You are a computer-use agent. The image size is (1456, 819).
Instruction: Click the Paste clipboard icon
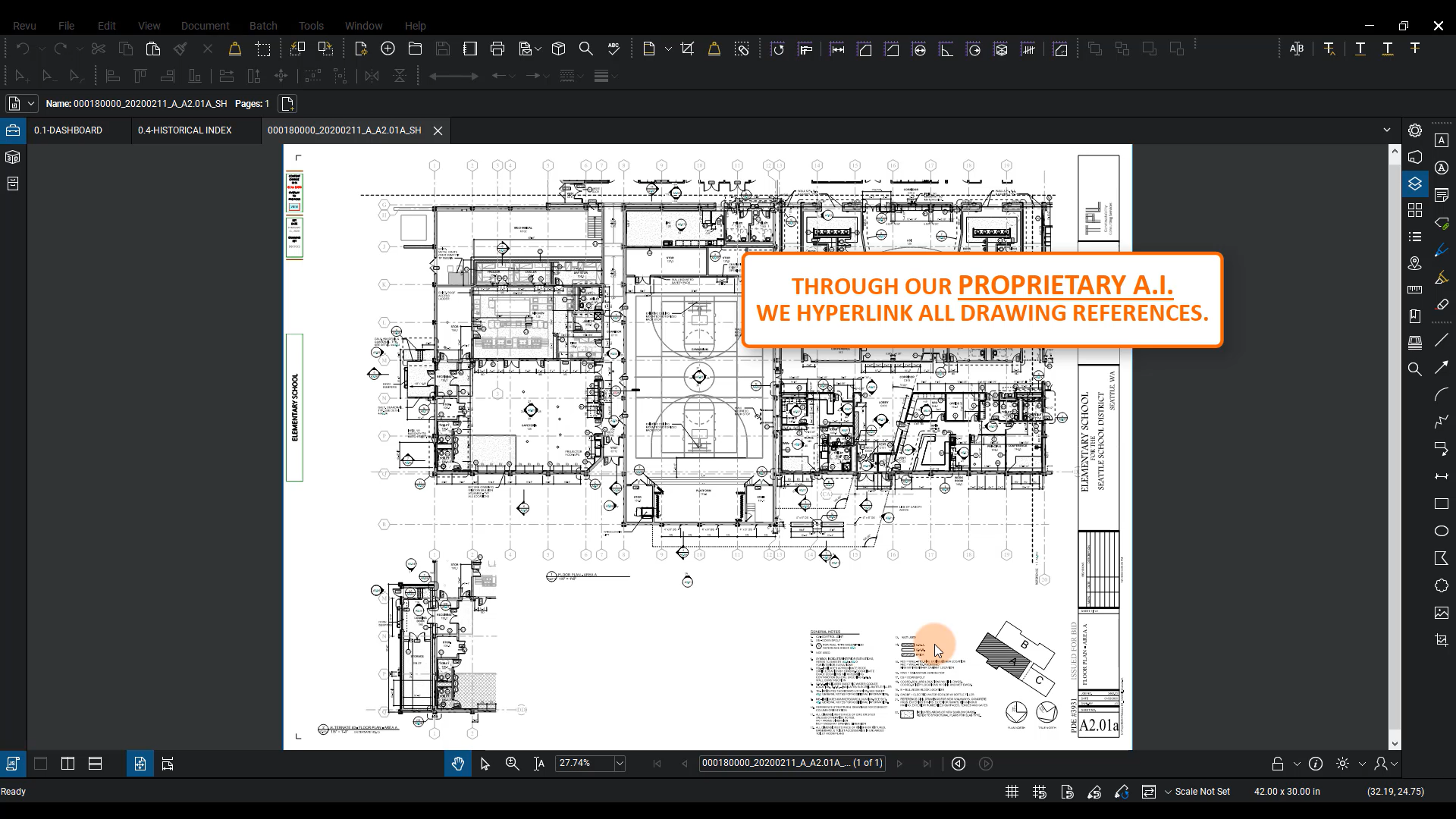tap(153, 49)
